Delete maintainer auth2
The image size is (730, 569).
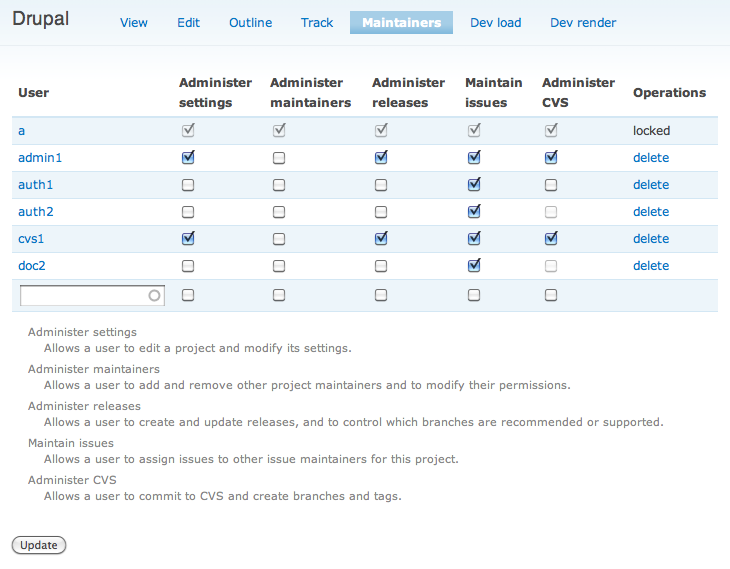pos(651,212)
